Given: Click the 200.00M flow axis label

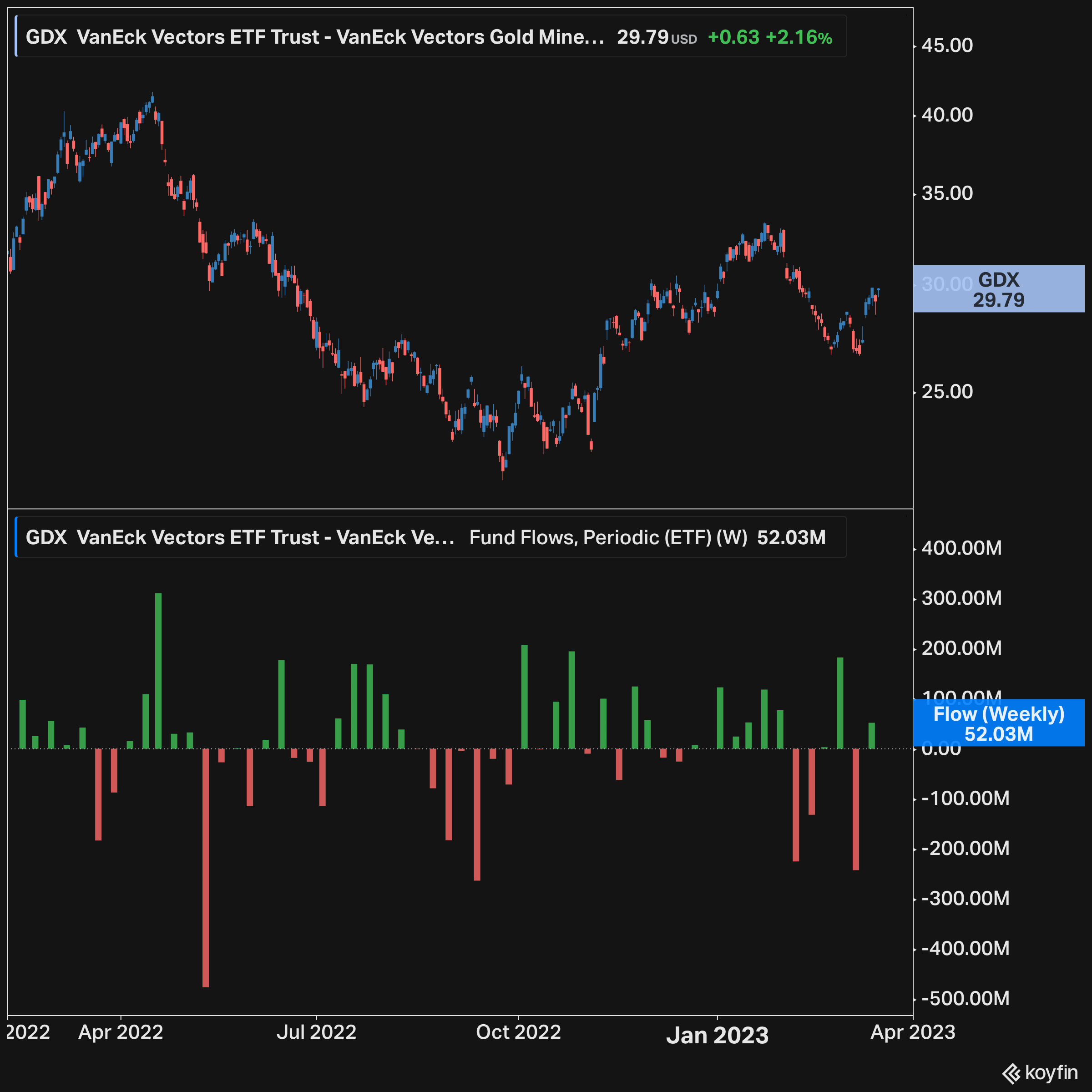Looking at the screenshot, I should coord(961,648).
